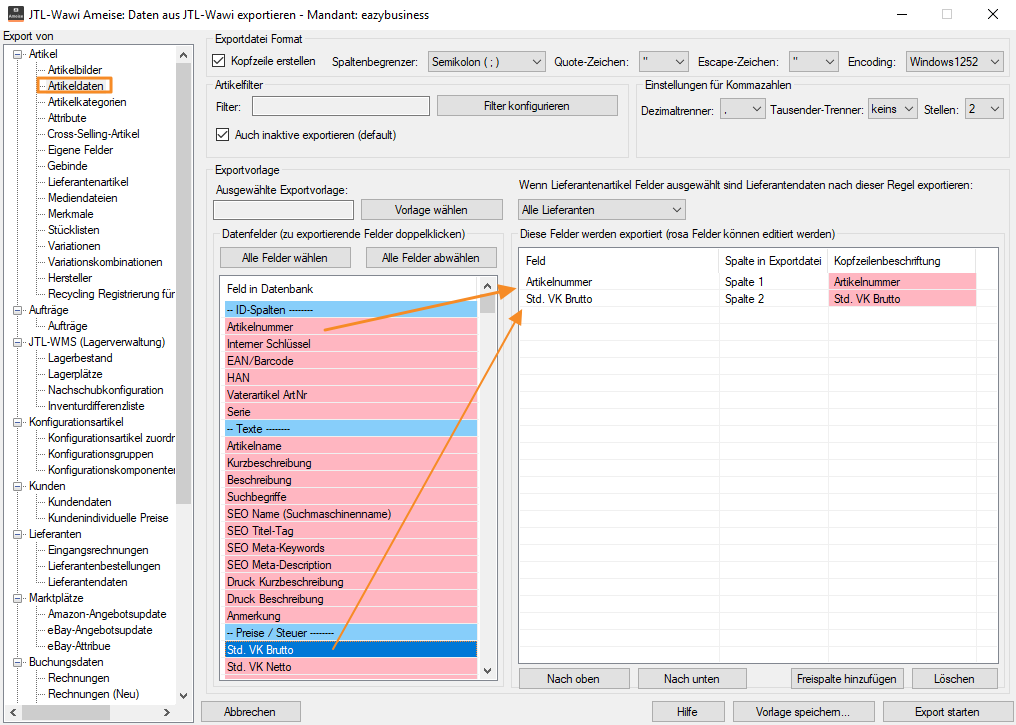
Task: Click Alle Felder wählen button
Action: pos(285,258)
